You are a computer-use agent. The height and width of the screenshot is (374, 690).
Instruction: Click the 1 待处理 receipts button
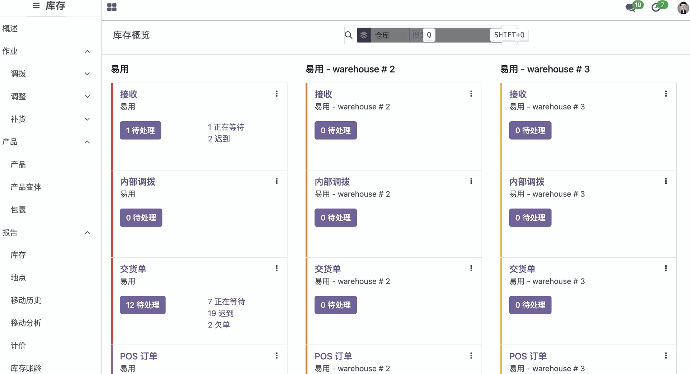[x=140, y=130]
